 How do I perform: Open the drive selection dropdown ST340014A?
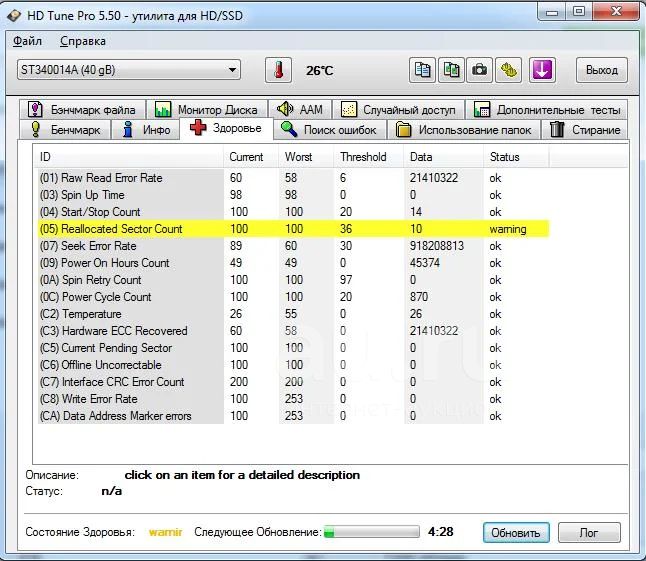point(129,70)
